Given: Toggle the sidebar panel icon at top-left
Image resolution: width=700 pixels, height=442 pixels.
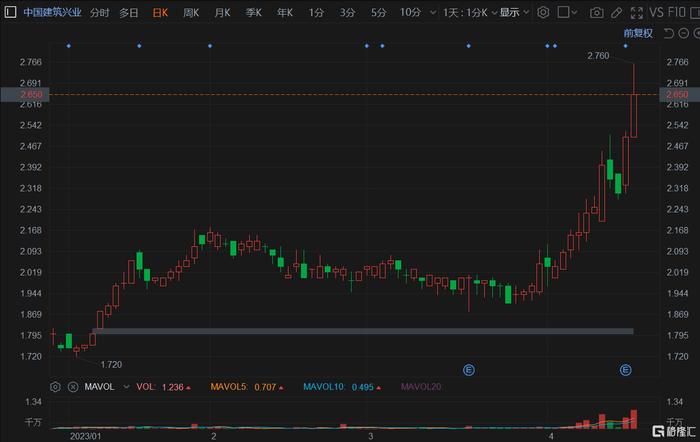Looking at the screenshot, I should coord(10,12).
